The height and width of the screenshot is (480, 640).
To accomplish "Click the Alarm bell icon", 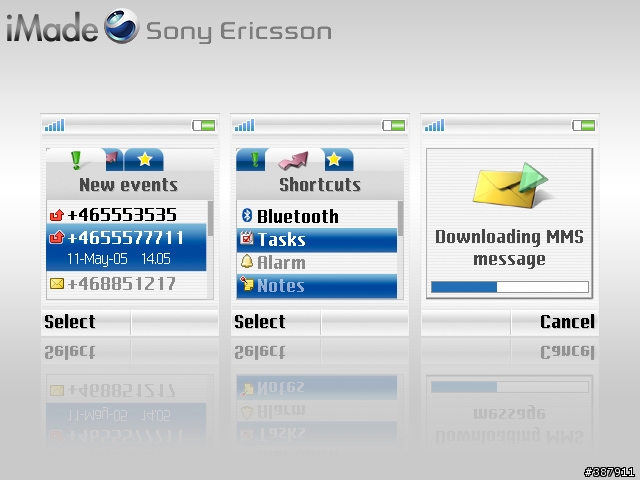I will click(247, 262).
